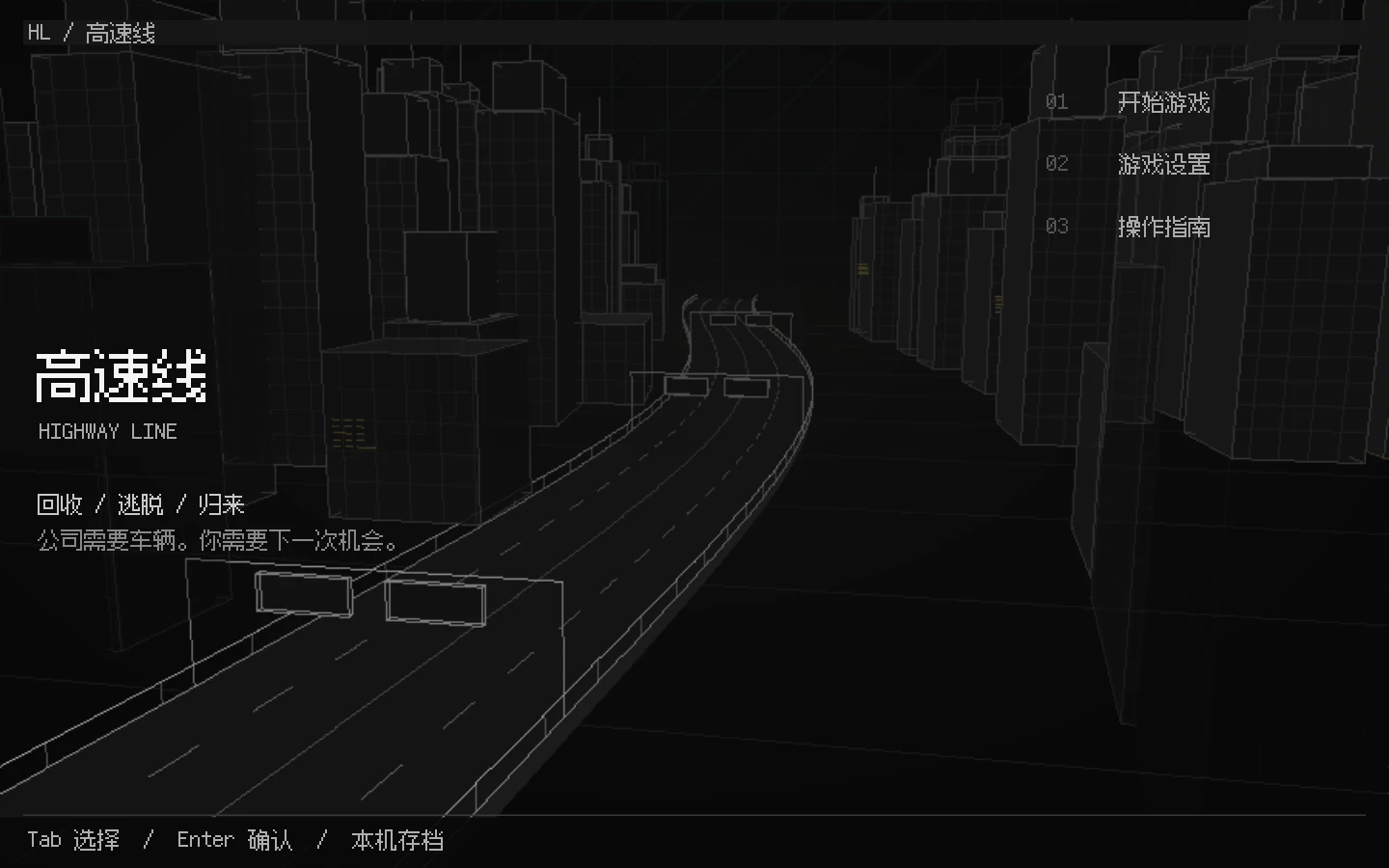Click the HL / 高速线 header label
This screenshot has height=868, width=1389.
pyautogui.click(x=92, y=33)
